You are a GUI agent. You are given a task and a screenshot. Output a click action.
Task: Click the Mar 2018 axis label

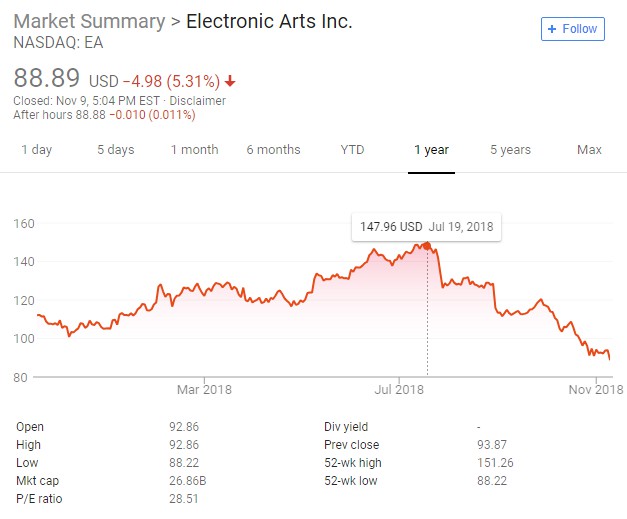tap(204, 389)
